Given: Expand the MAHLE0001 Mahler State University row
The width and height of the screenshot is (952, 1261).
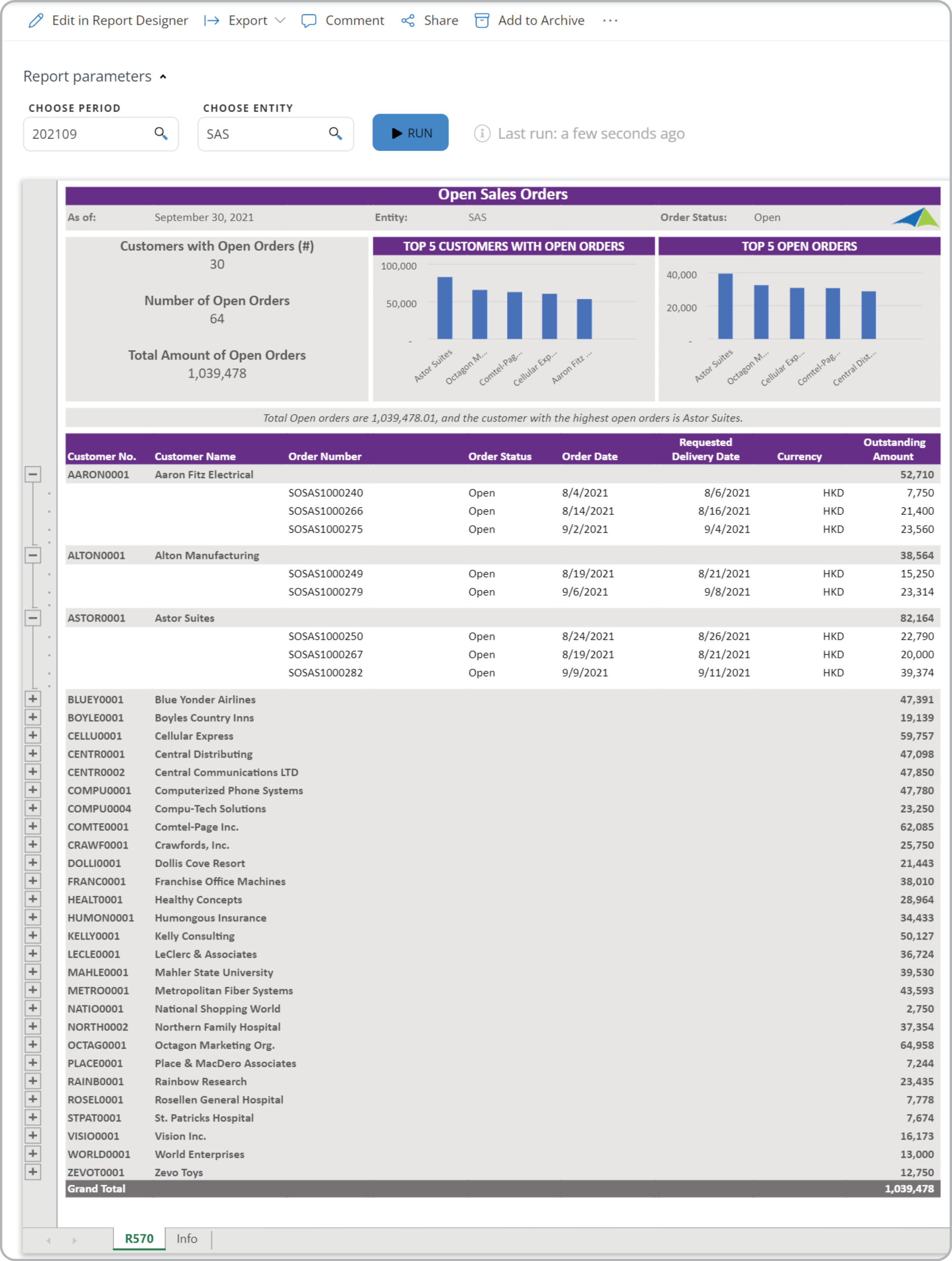Looking at the screenshot, I should click(33, 972).
